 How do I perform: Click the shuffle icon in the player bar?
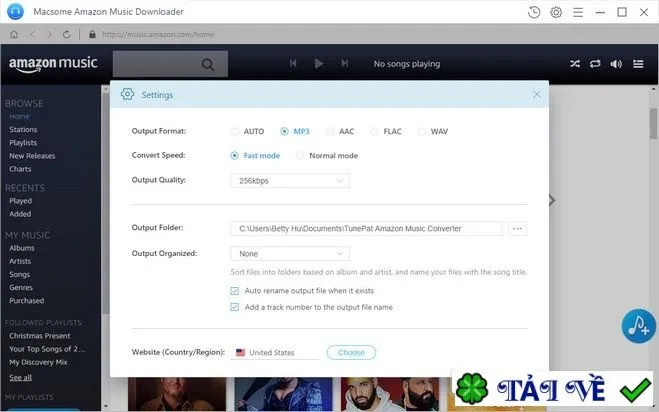pos(575,64)
